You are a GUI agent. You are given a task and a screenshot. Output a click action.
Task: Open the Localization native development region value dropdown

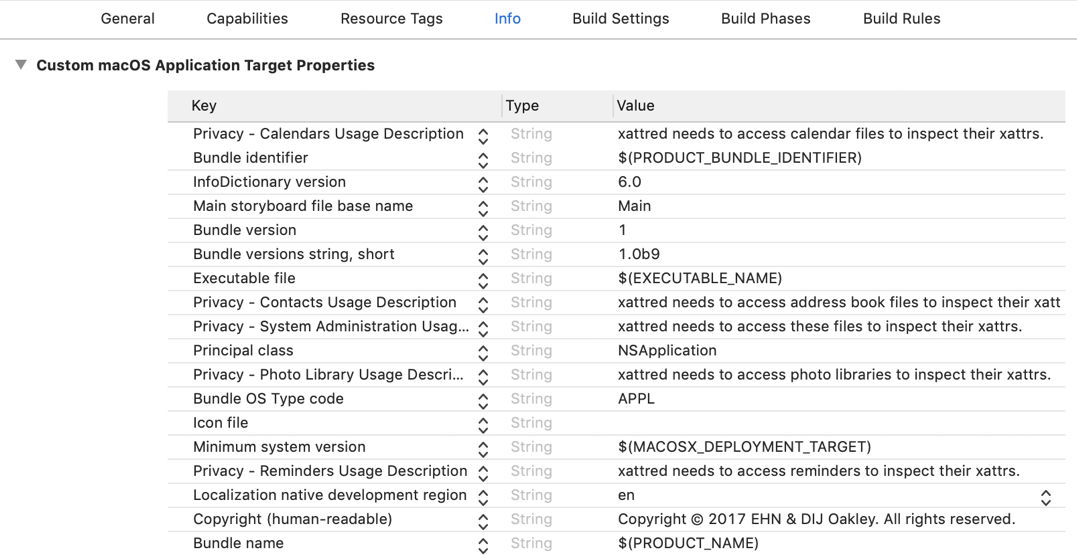[x=1045, y=496]
